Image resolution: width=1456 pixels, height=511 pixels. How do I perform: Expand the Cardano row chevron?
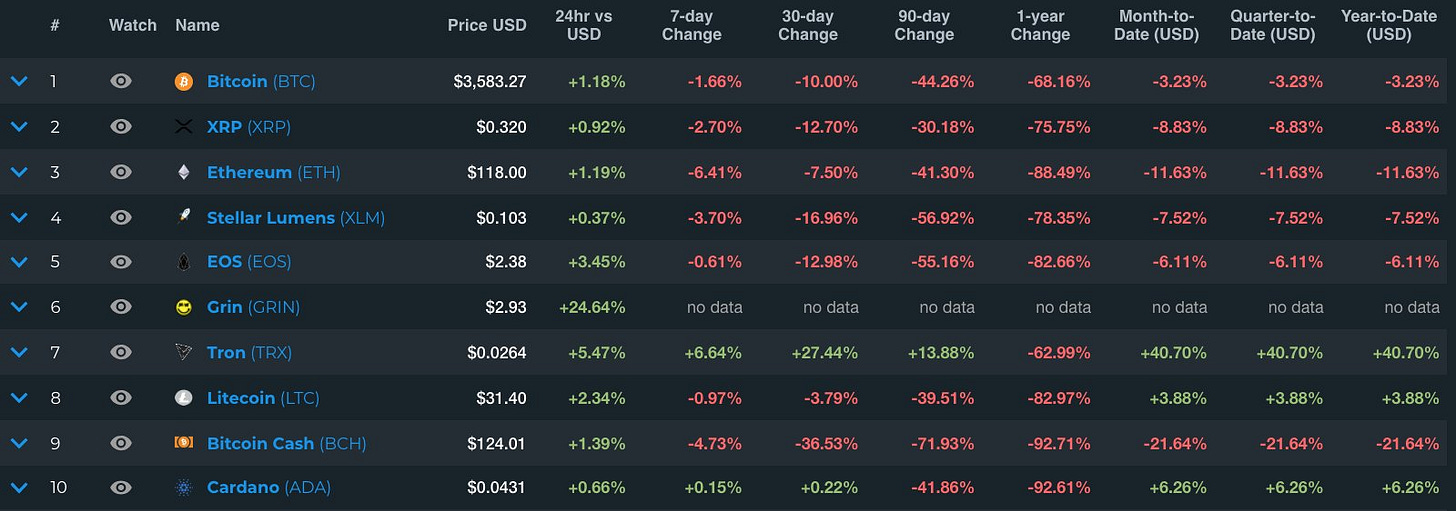18,488
